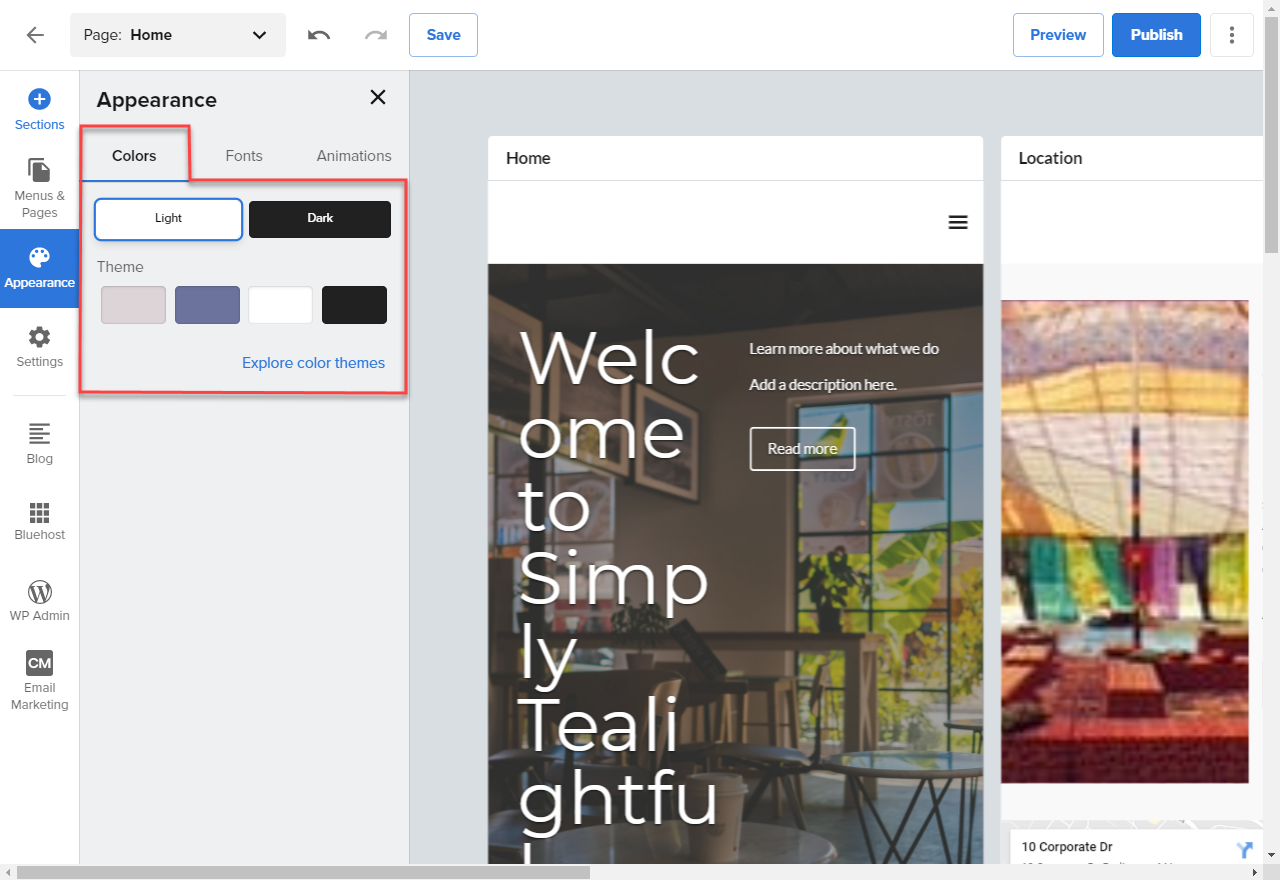Click 'Learn more about what we do' text
Image resolution: width=1280 pixels, height=880 pixels.
point(844,349)
